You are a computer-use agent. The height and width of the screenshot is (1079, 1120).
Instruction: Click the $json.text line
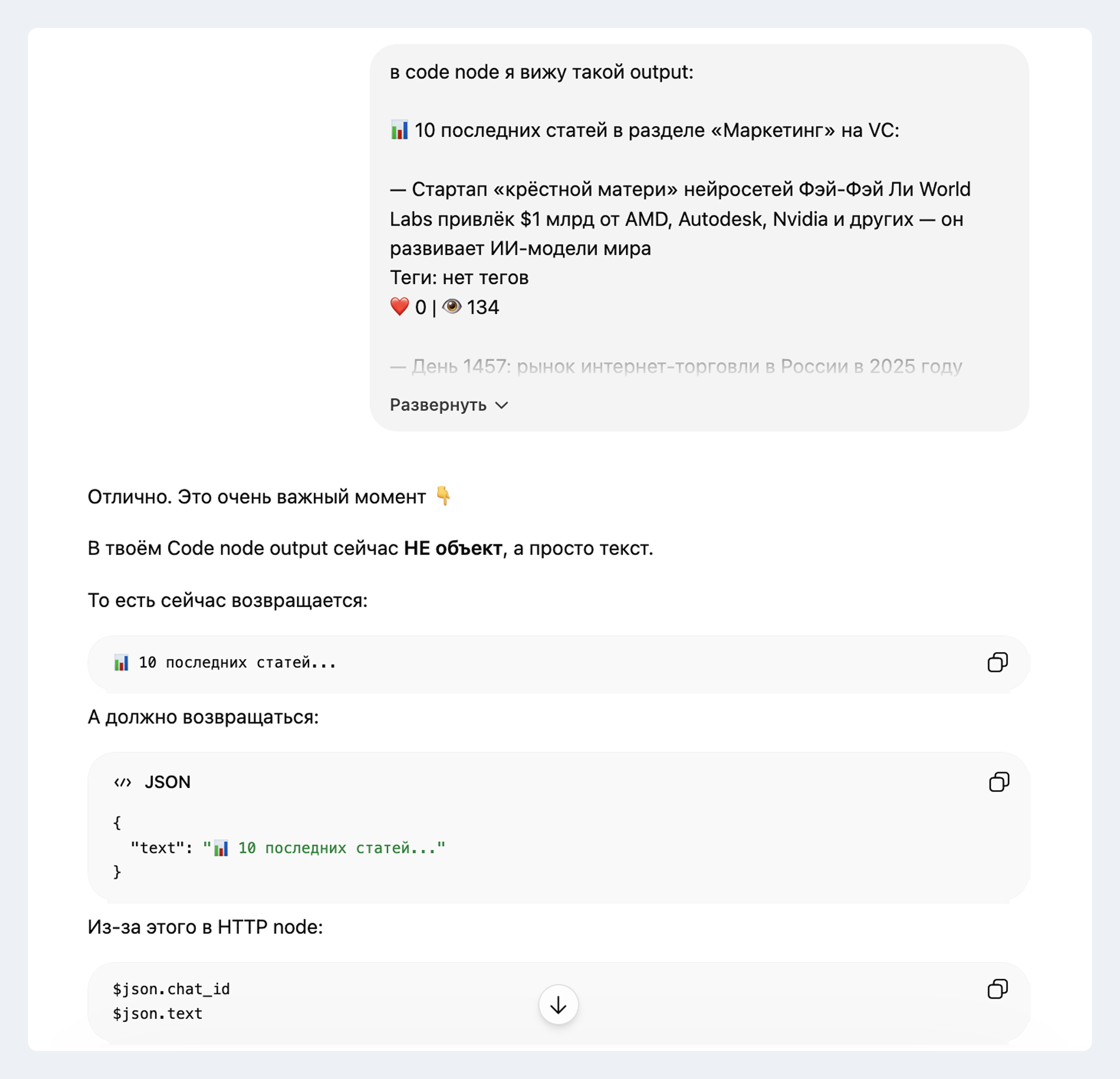[x=158, y=1014]
